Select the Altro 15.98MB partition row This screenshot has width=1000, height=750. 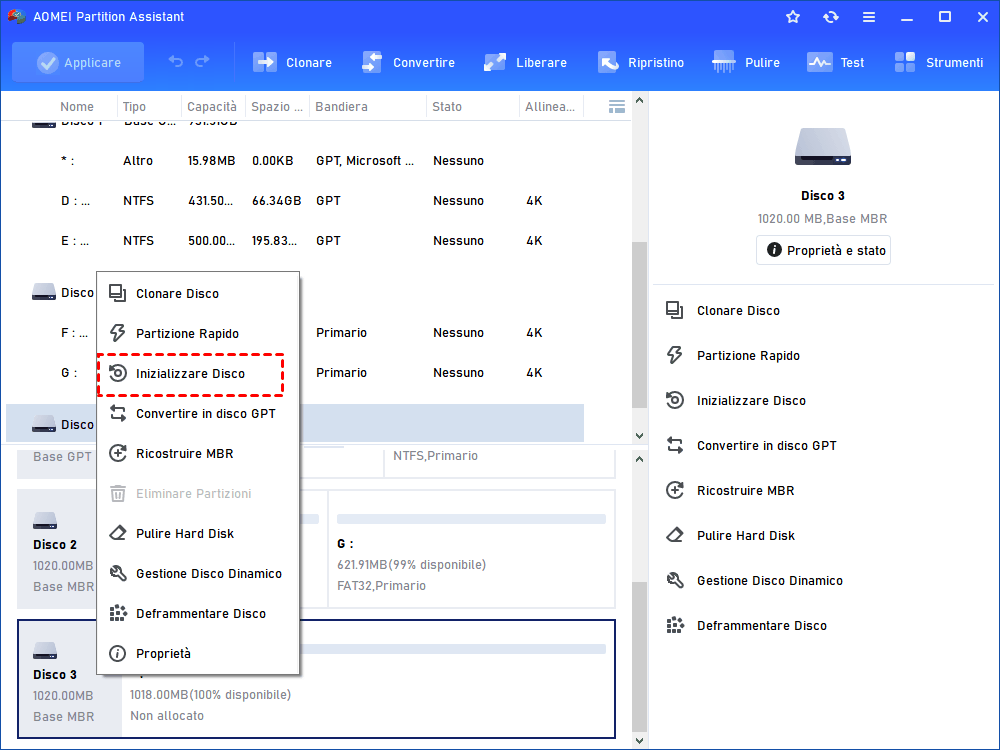(x=295, y=161)
